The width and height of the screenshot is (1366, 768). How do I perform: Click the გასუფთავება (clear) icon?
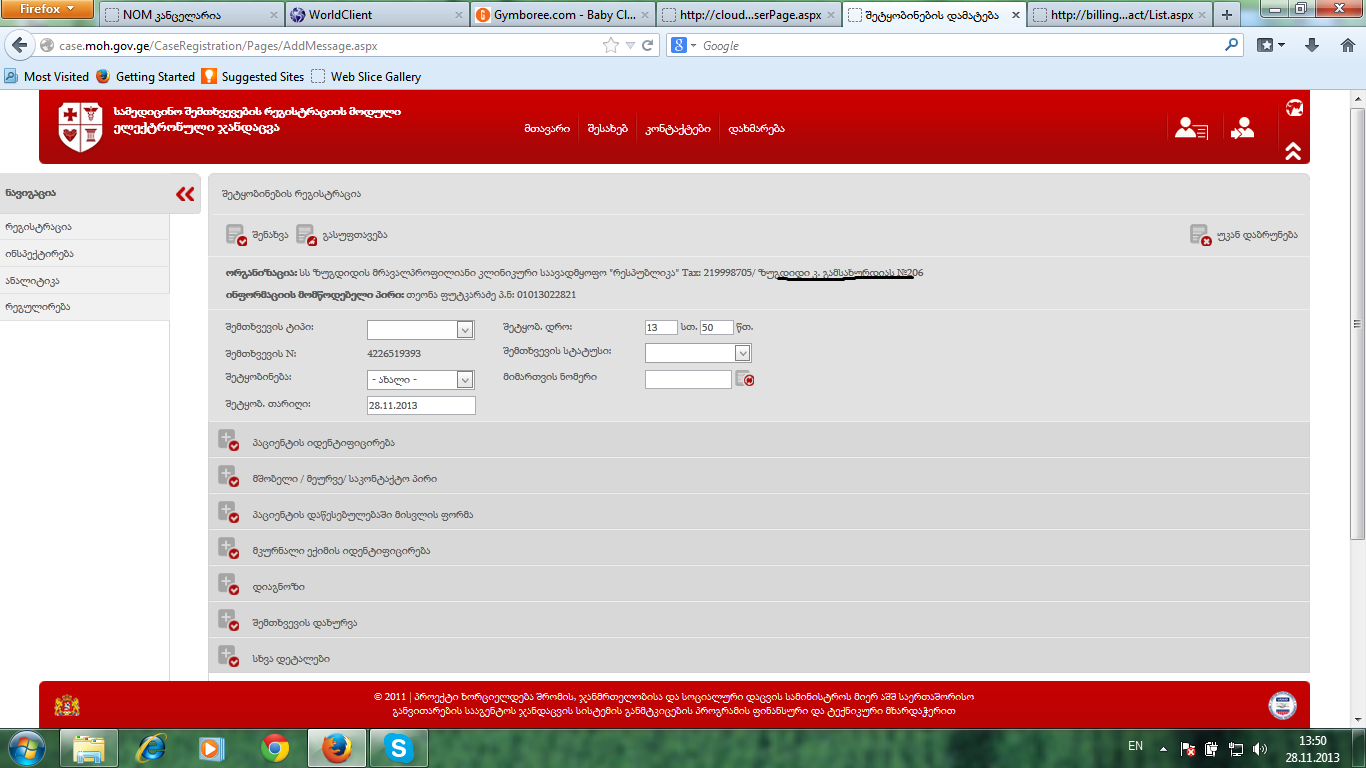coord(306,235)
